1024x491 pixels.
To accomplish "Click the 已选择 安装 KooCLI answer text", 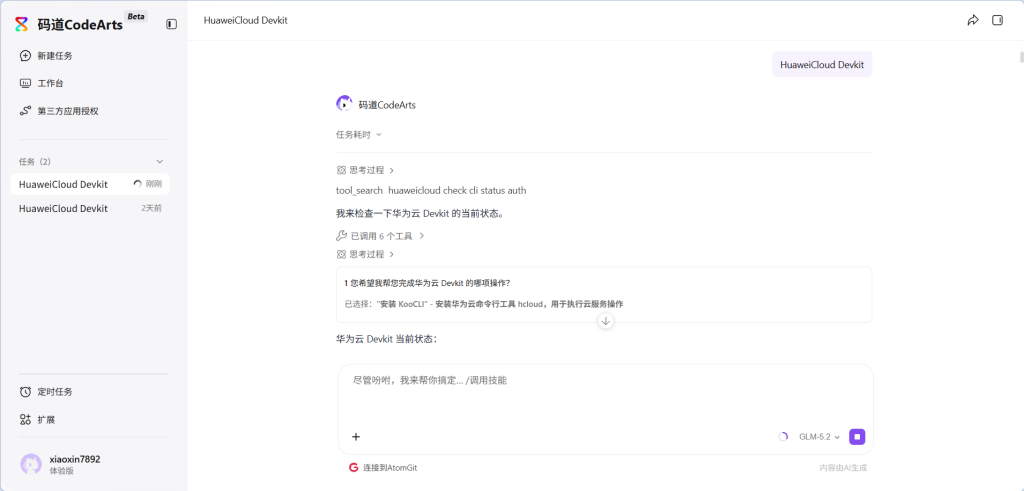I will 484,304.
